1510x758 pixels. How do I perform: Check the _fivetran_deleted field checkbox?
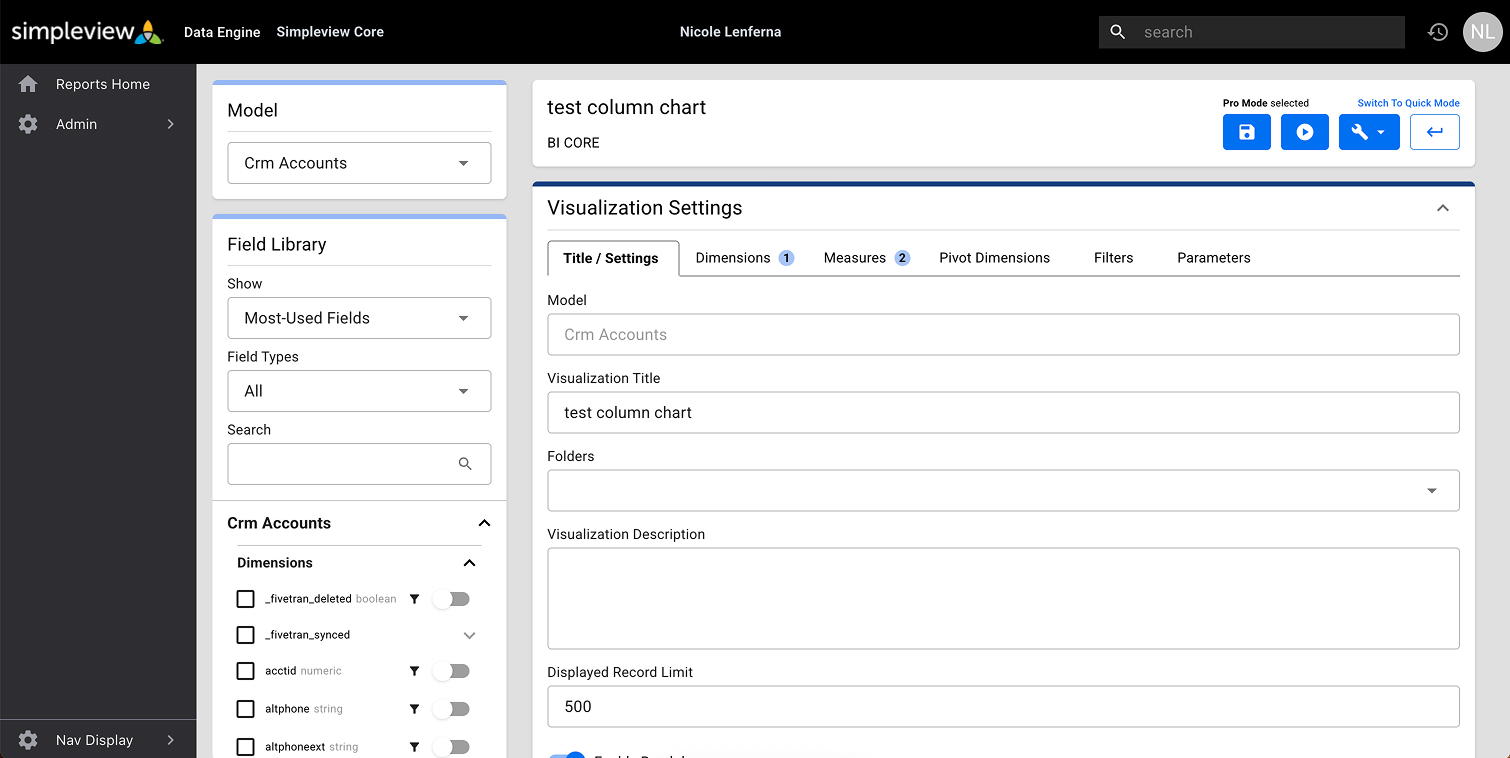point(245,599)
